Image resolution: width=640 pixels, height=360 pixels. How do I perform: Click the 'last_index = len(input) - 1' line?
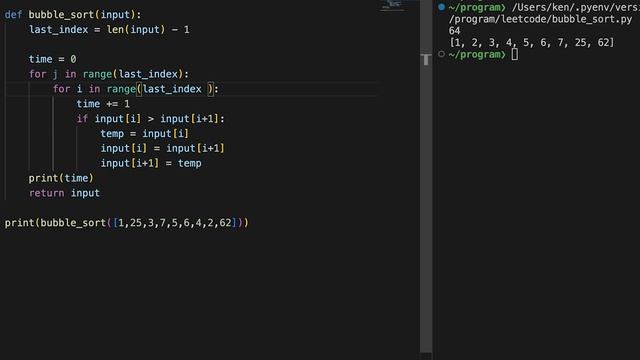click(x=109, y=30)
